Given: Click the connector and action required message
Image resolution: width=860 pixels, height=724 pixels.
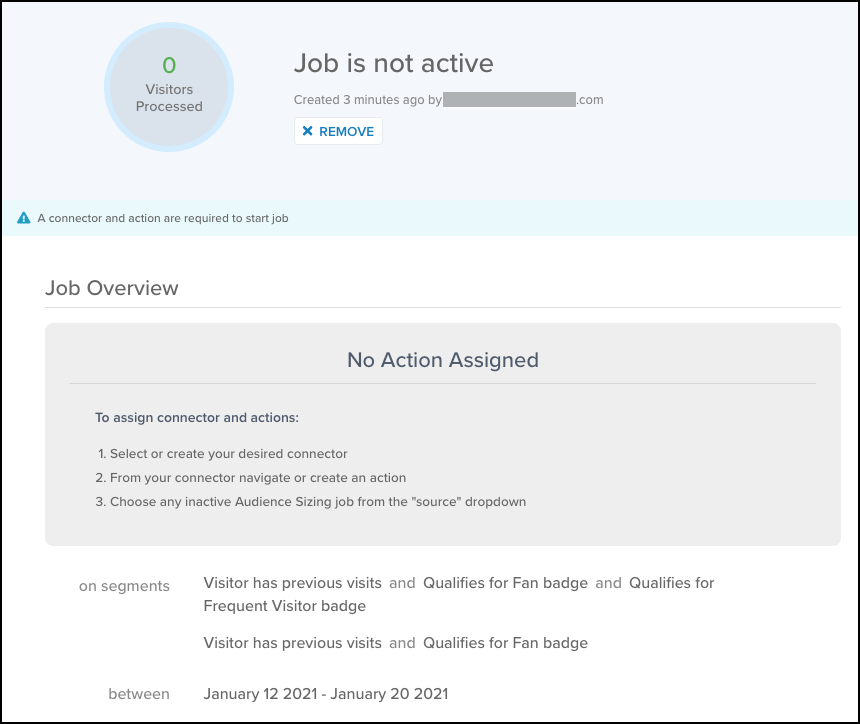Looking at the screenshot, I should click(163, 217).
